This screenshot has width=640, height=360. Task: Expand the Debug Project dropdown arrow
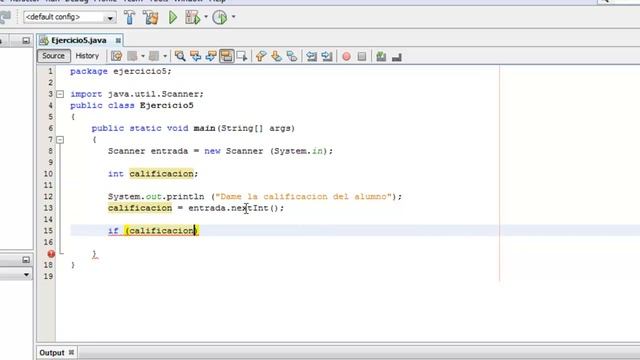pyautogui.click(x=206, y=17)
